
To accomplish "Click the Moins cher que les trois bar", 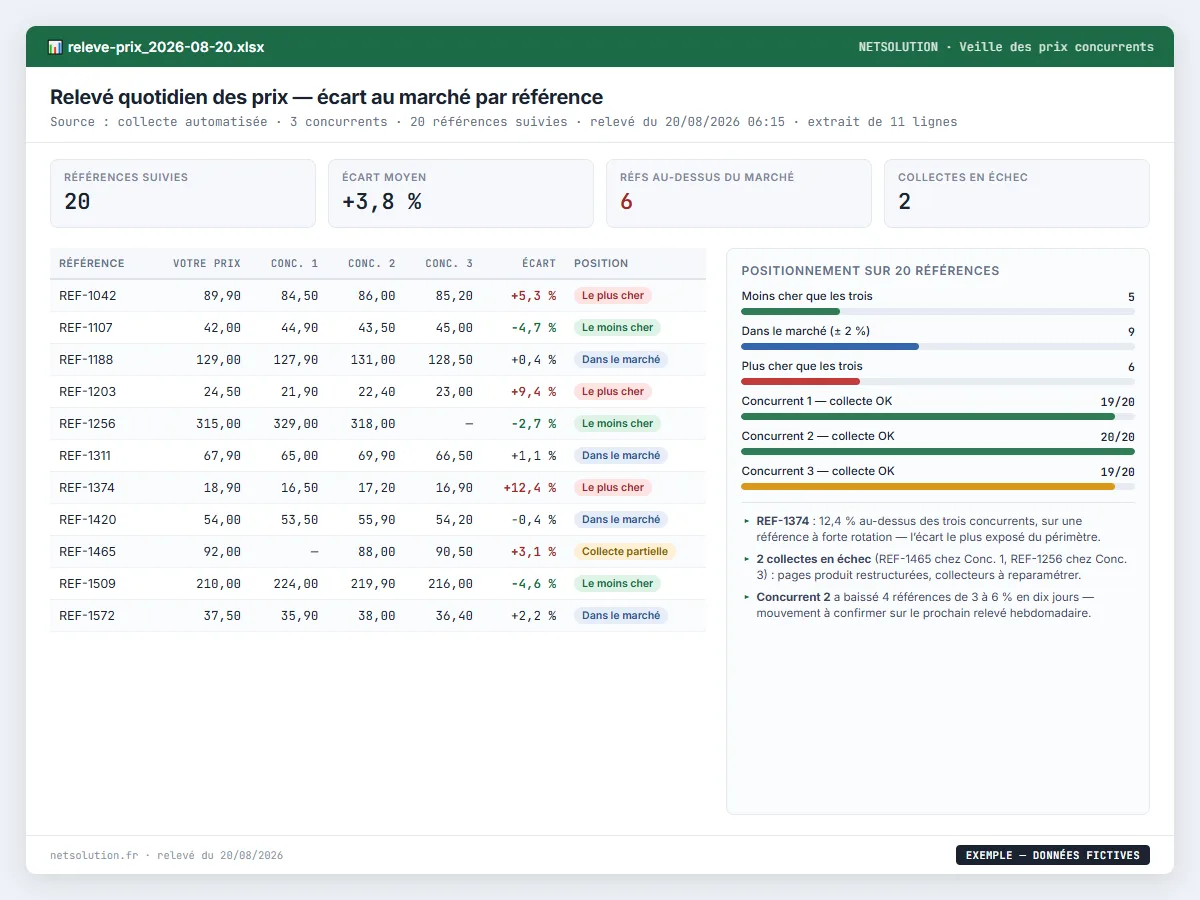I will pyautogui.click(x=938, y=311).
